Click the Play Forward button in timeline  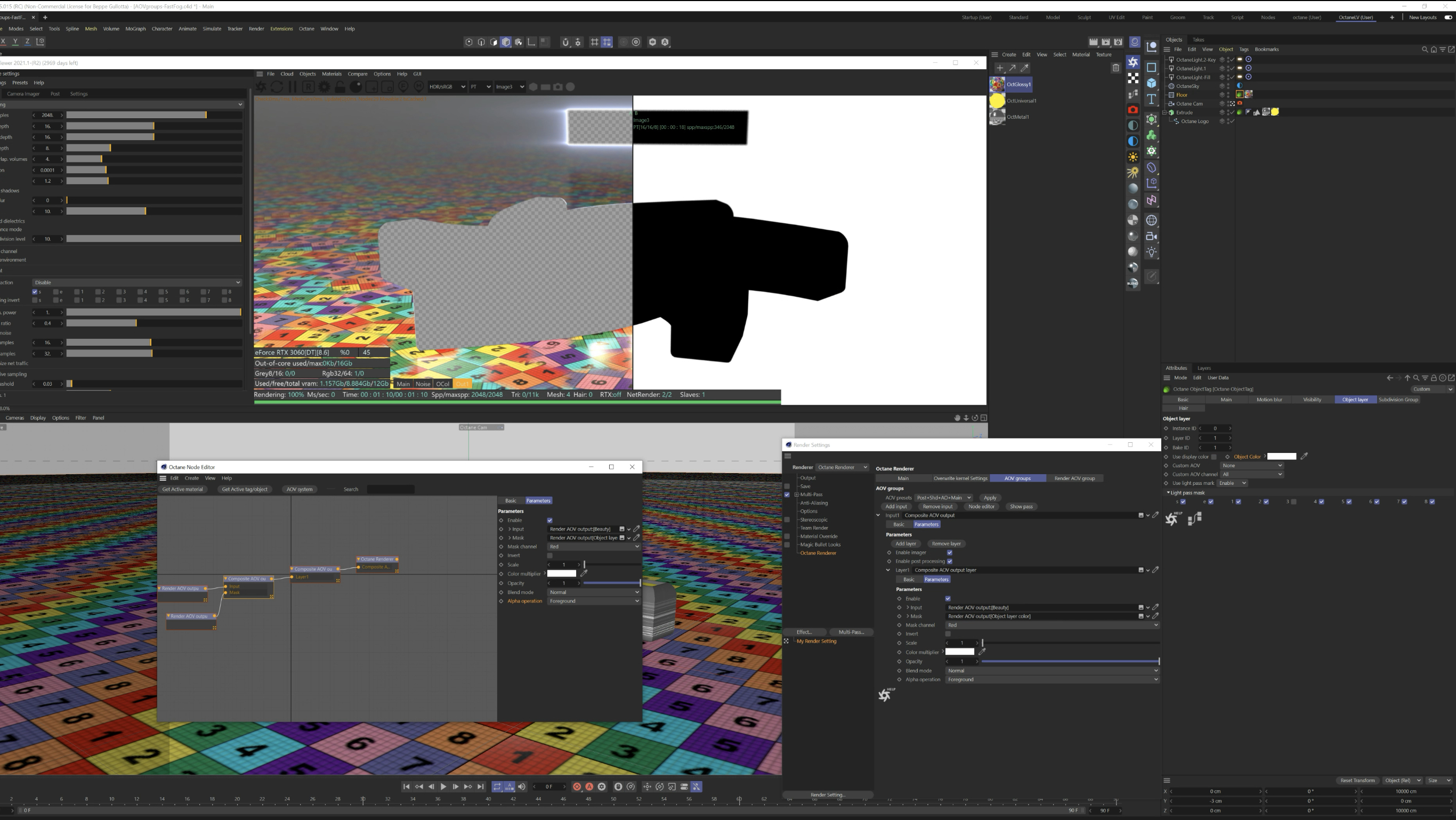[x=443, y=786]
